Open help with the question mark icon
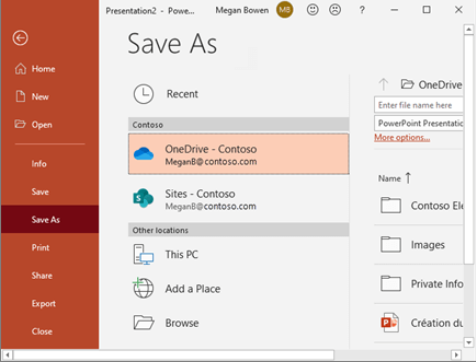The width and height of the screenshot is (476, 362). coord(362,10)
